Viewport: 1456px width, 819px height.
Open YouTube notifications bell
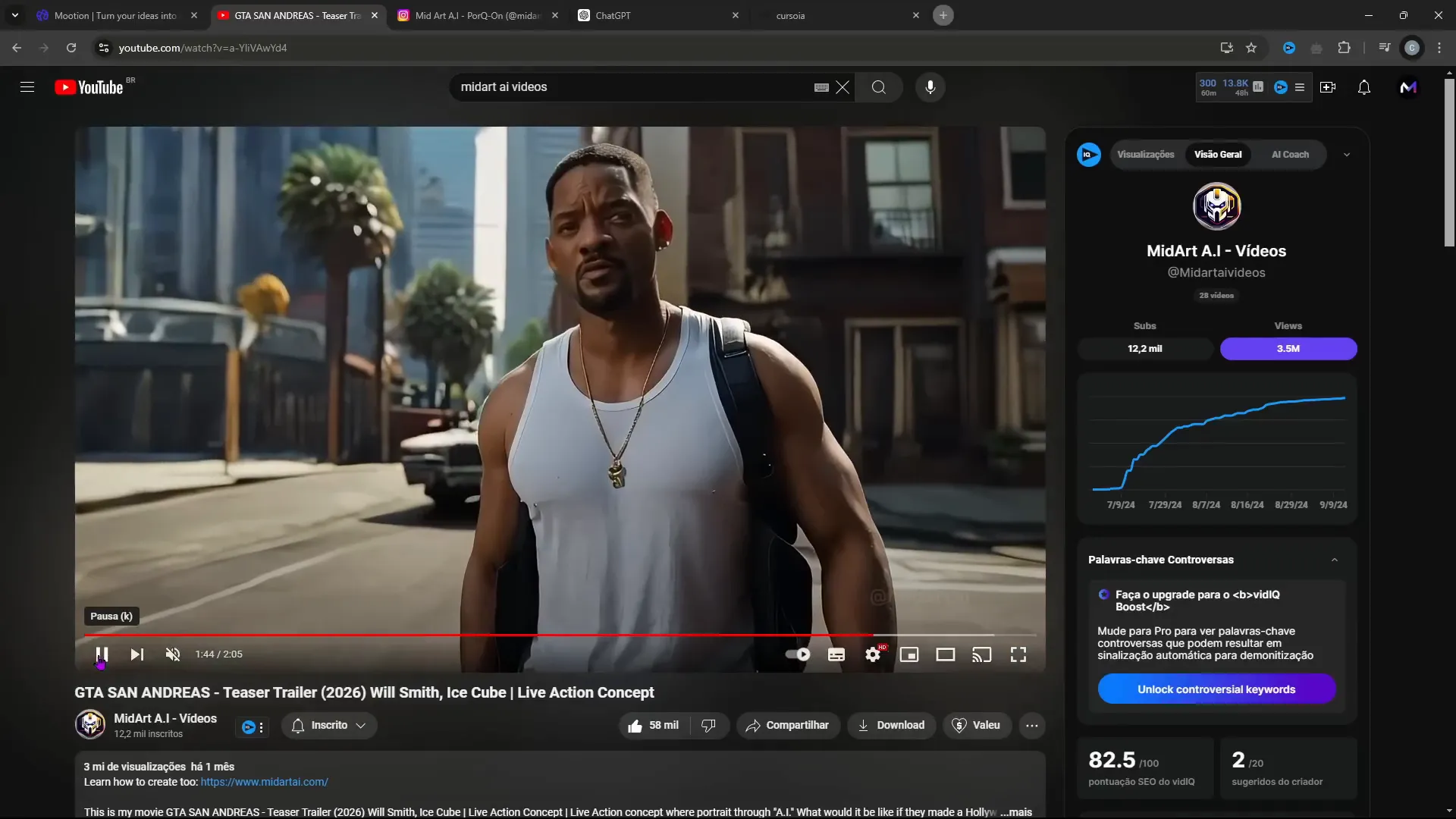point(1364,87)
